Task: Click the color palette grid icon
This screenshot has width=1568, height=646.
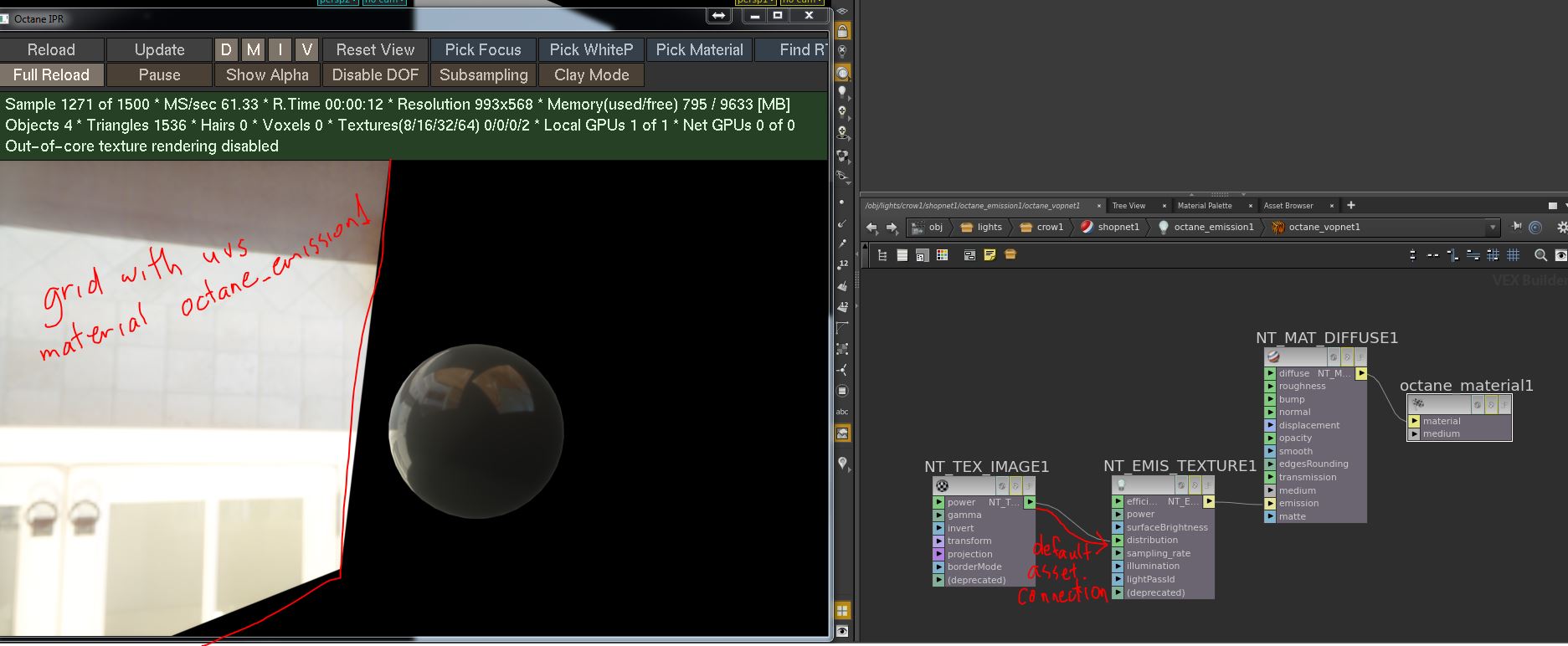Action: (x=943, y=255)
